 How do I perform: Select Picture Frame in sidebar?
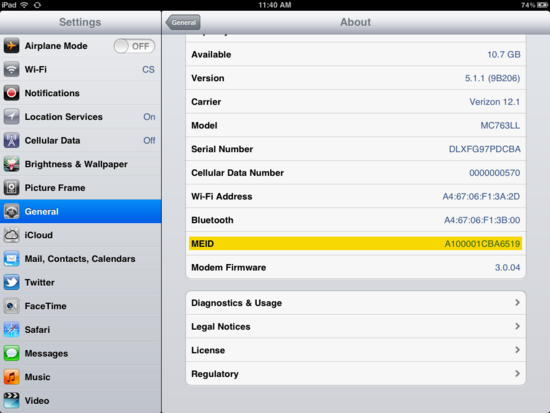(x=81, y=188)
